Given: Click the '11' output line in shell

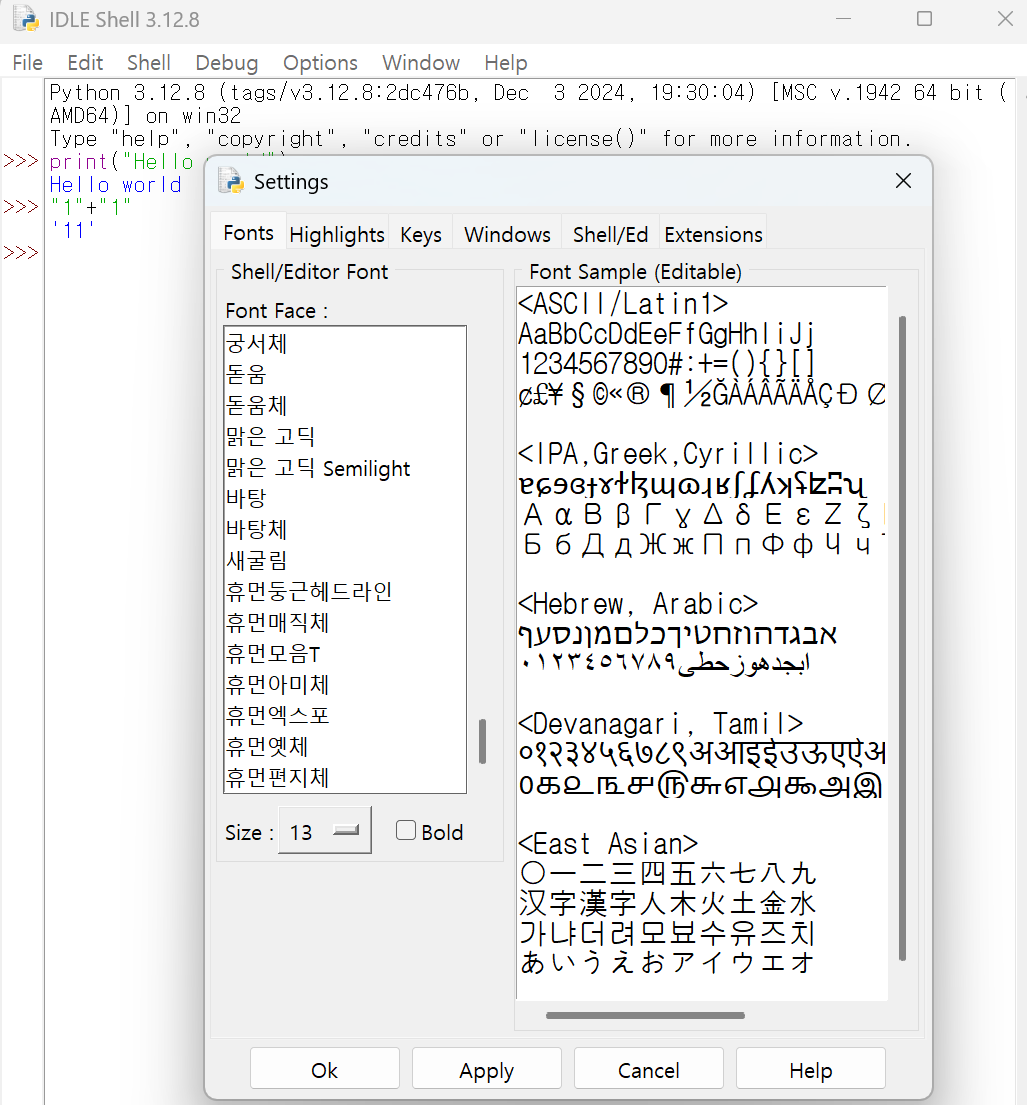Looking at the screenshot, I should coord(73,230).
